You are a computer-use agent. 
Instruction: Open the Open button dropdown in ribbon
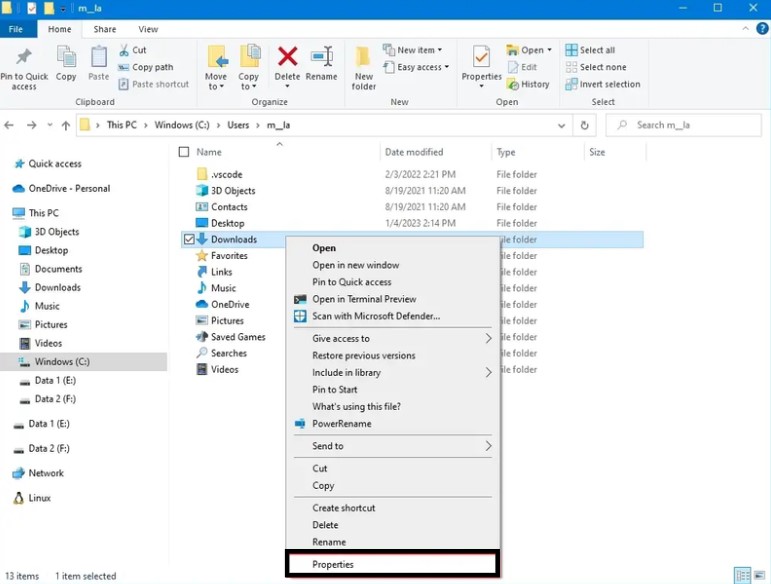549,50
